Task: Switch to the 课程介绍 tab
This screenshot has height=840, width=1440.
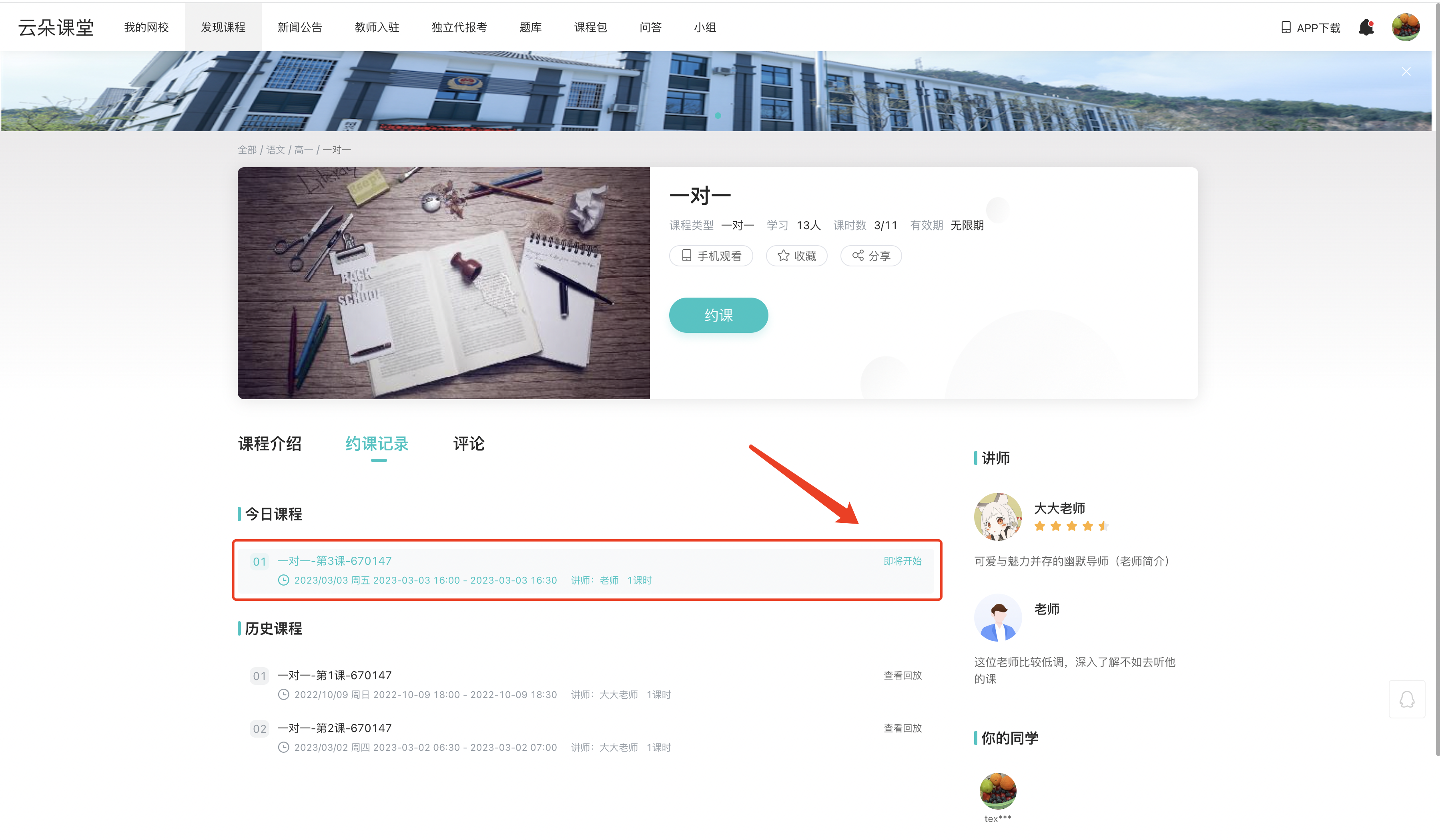Action: [270, 444]
